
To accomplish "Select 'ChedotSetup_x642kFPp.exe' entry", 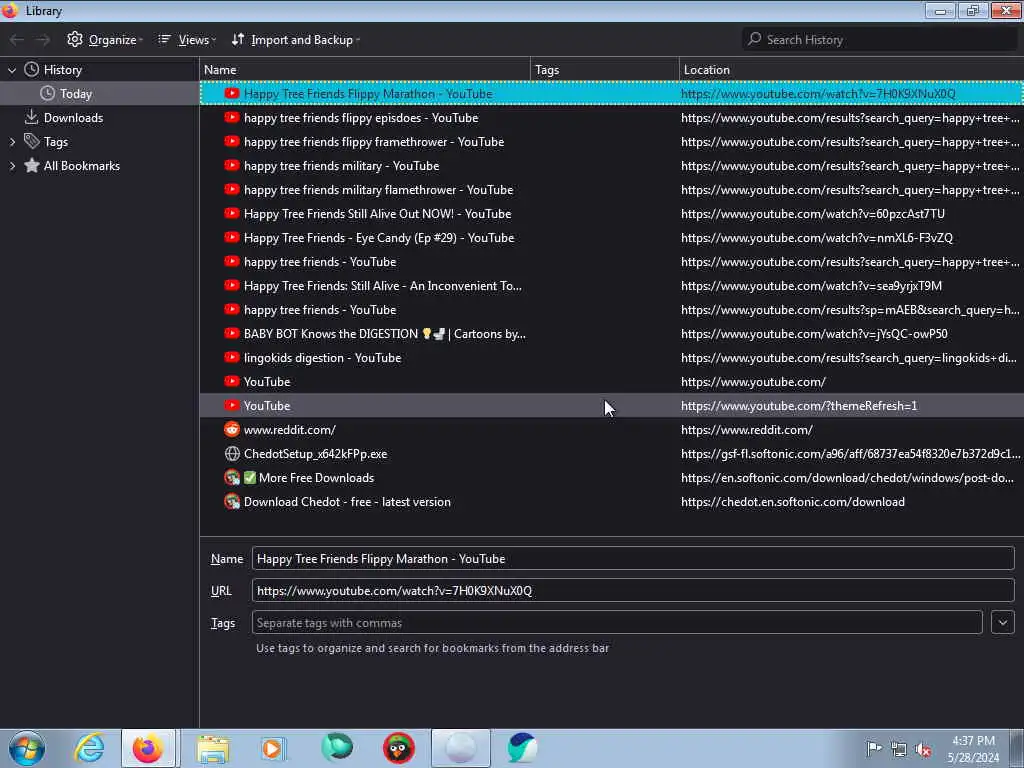I will click(612, 454).
